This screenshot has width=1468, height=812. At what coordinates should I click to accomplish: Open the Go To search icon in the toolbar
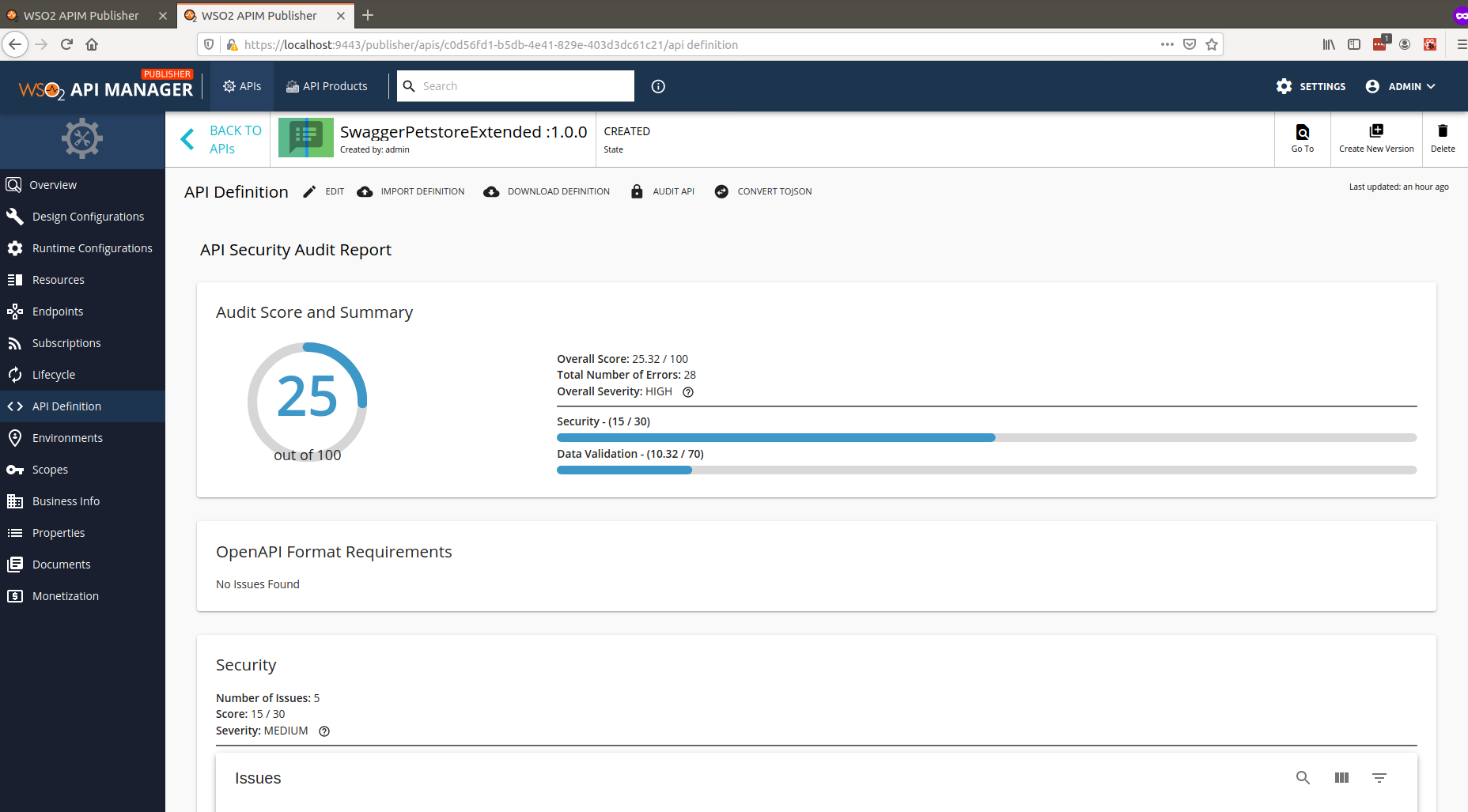pos(1302,133)
